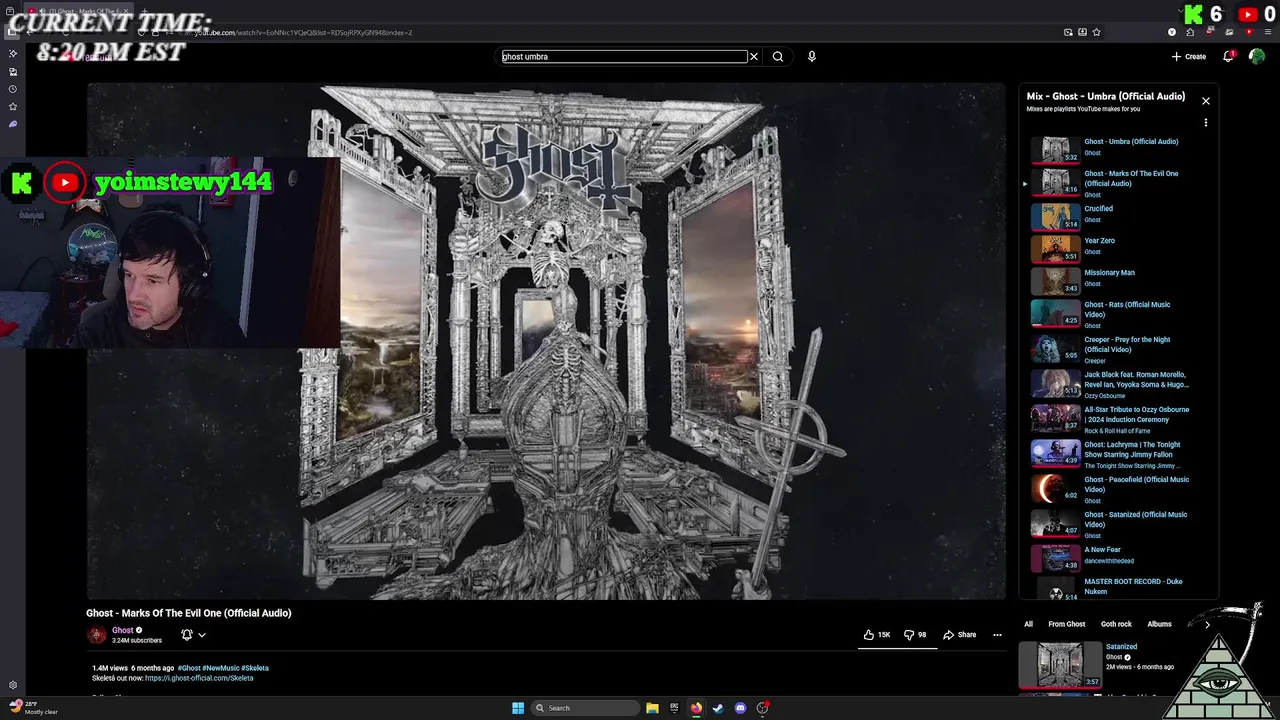Expand the subscription notification dropdown chevron
Screen dimensions: 1280x720
(202, 635)
